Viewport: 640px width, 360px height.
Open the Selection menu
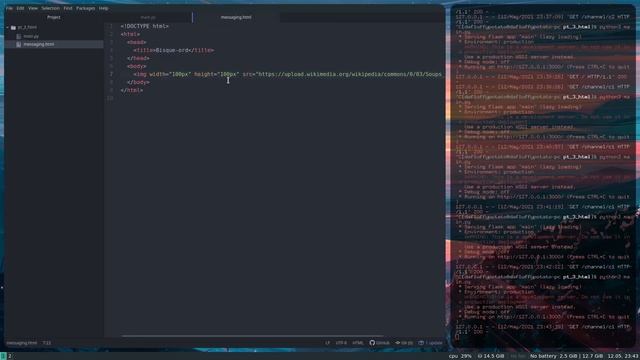pos(51,8)
